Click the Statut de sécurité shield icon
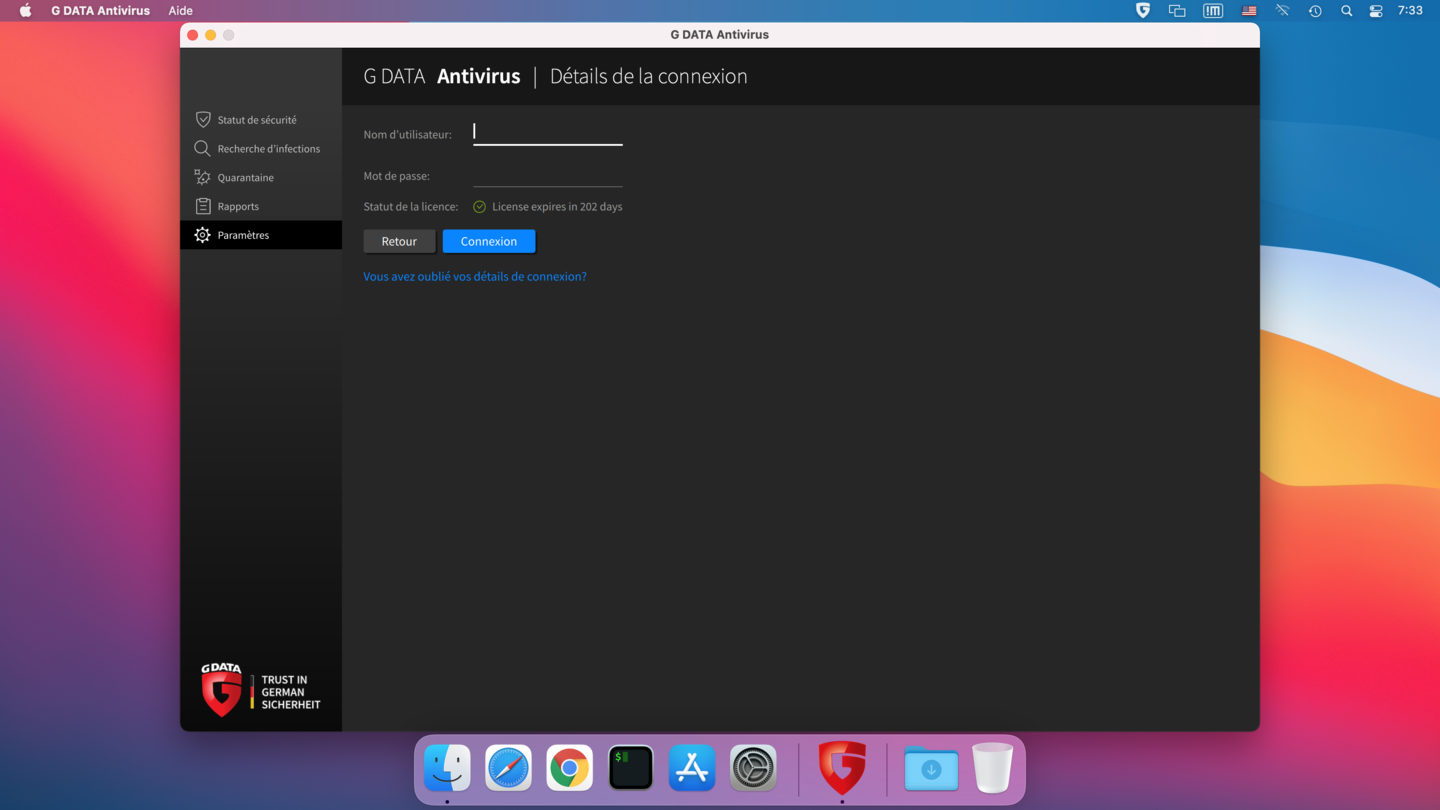Image resolution: width=1440 pixels, height=810 pixels. (x=203, y=120)
